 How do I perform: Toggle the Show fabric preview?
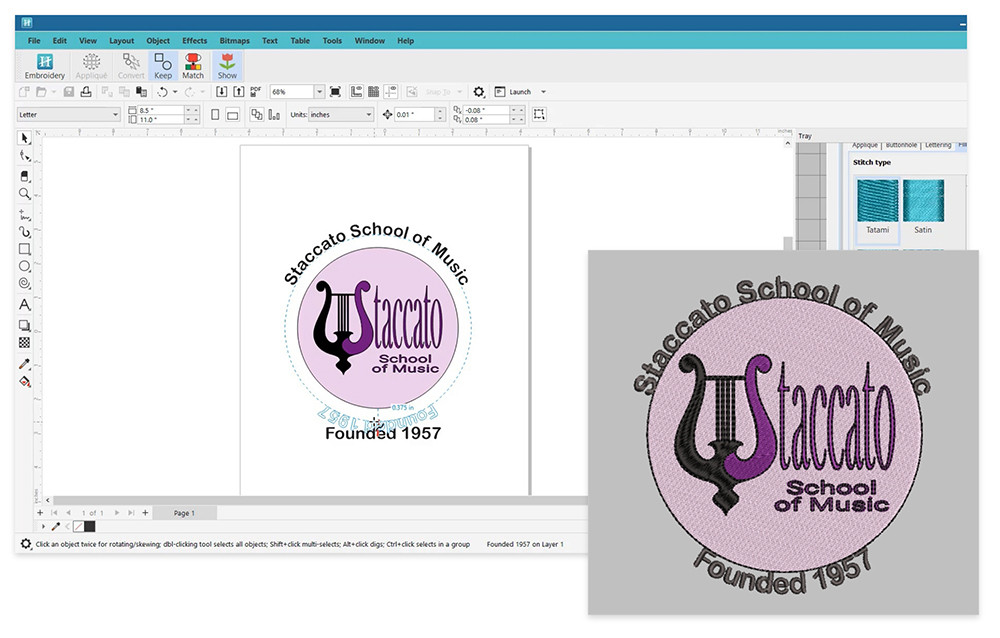[227, 64]
